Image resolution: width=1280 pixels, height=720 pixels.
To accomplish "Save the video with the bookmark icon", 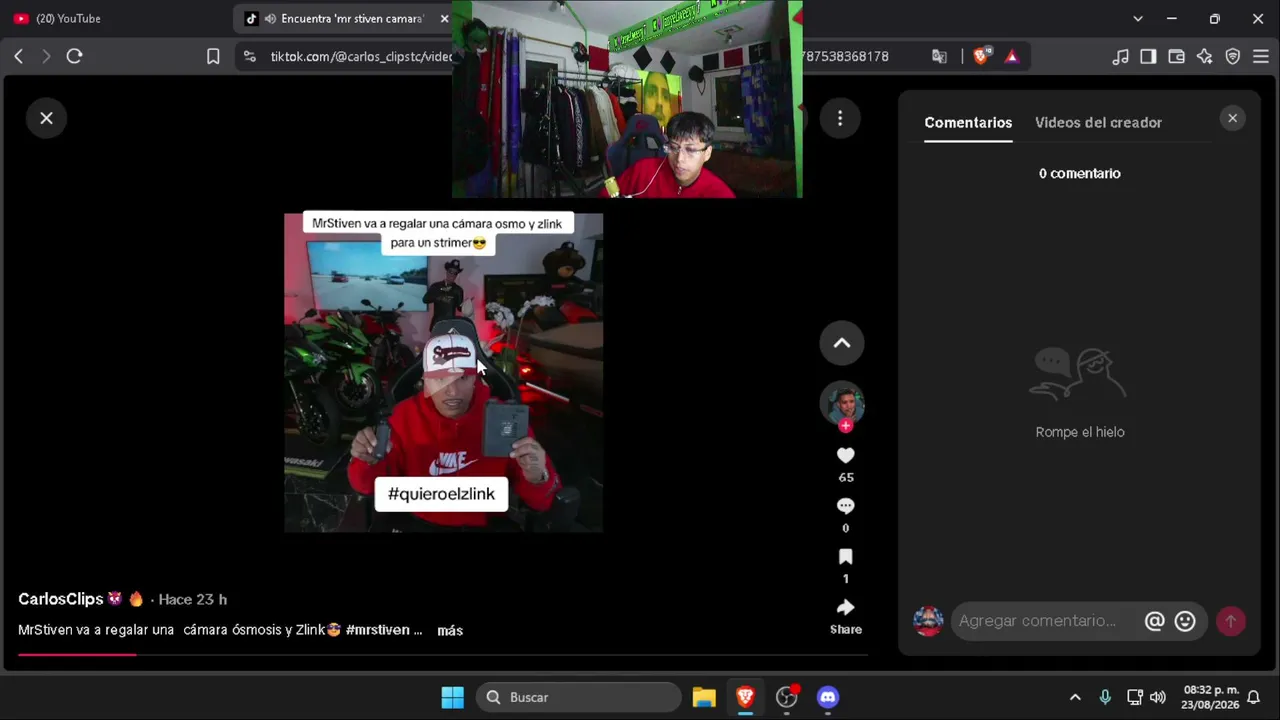I will [x=846, y=557].
